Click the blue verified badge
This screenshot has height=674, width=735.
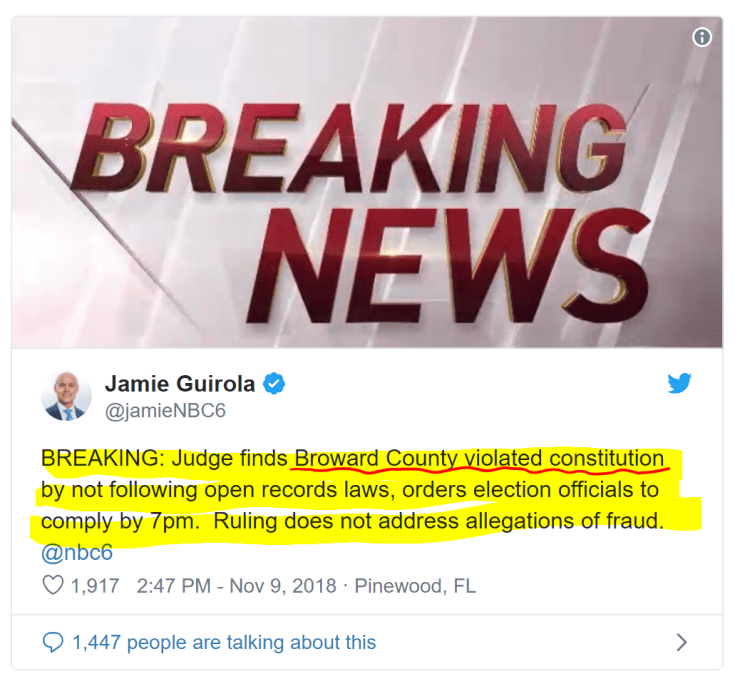click(x=274, y=383)
